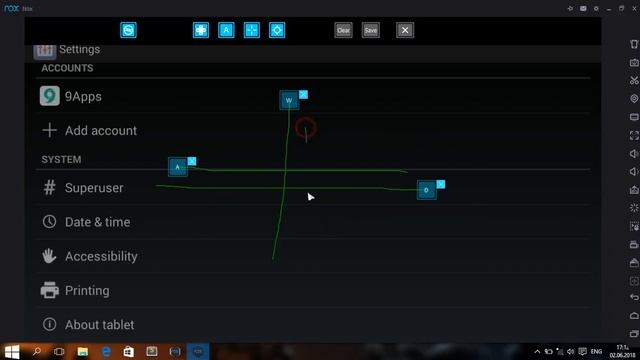Screen dimensions: 640x360
Task: Select the crosshair aim mapping tool
Action: pyautogui.click(x=251, y=30)
